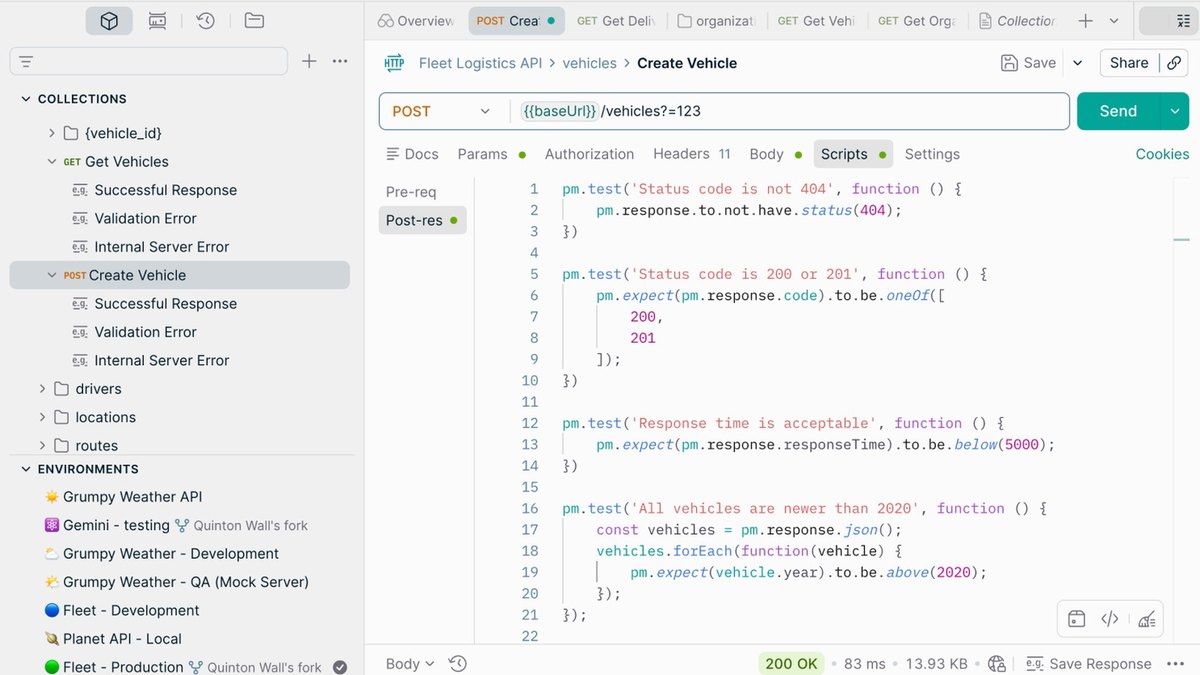Collapse the Get Vehicles request examples
The height and width of the screenshot is (675, 1200).
pyautogui.click(x=52, y=161)
